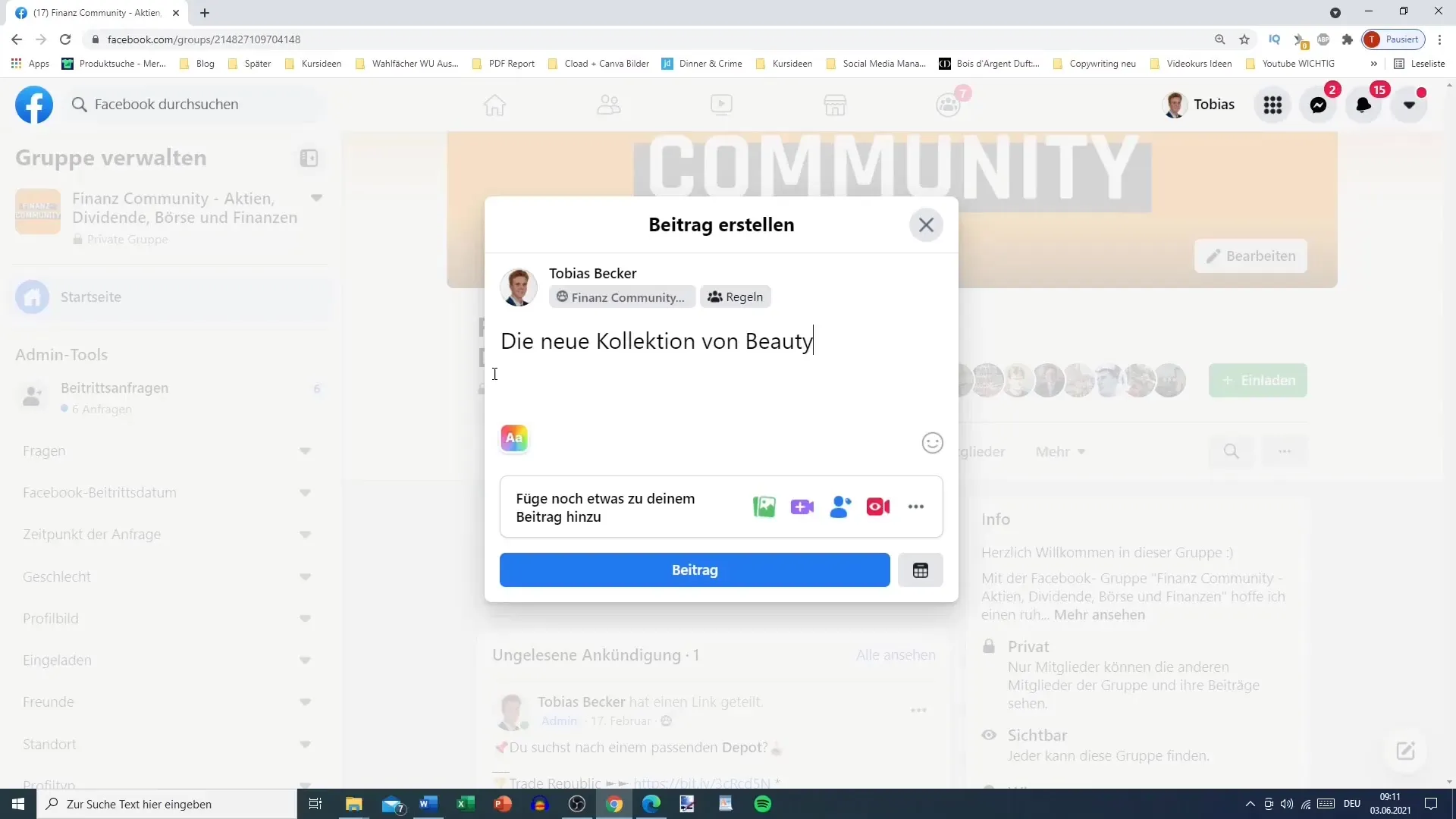This screenshot has height=819, width=1456.
Task: Open the notifications bell
Action: point(1363,105)
